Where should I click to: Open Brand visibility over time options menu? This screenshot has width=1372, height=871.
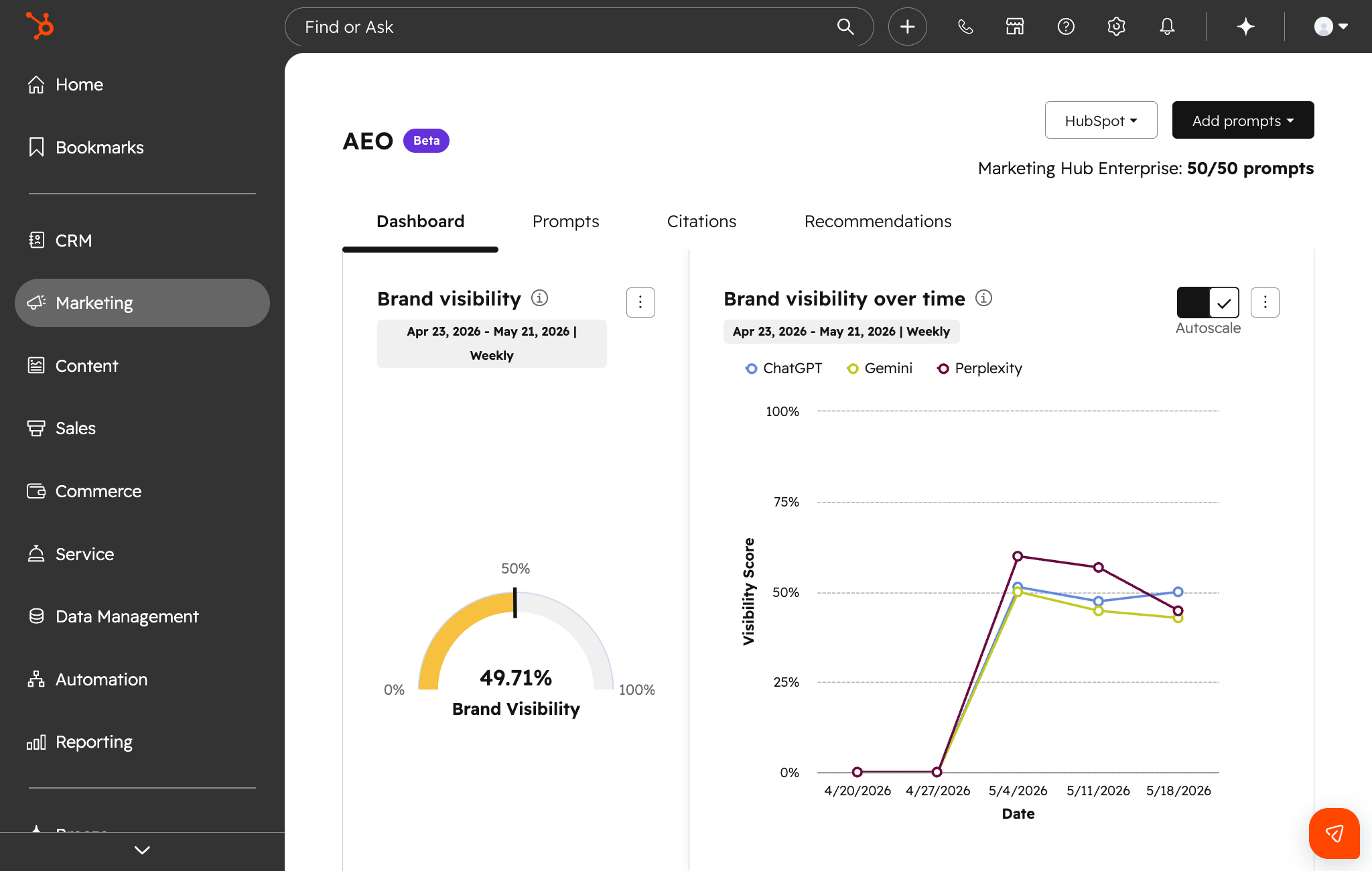pos(1265,303)
